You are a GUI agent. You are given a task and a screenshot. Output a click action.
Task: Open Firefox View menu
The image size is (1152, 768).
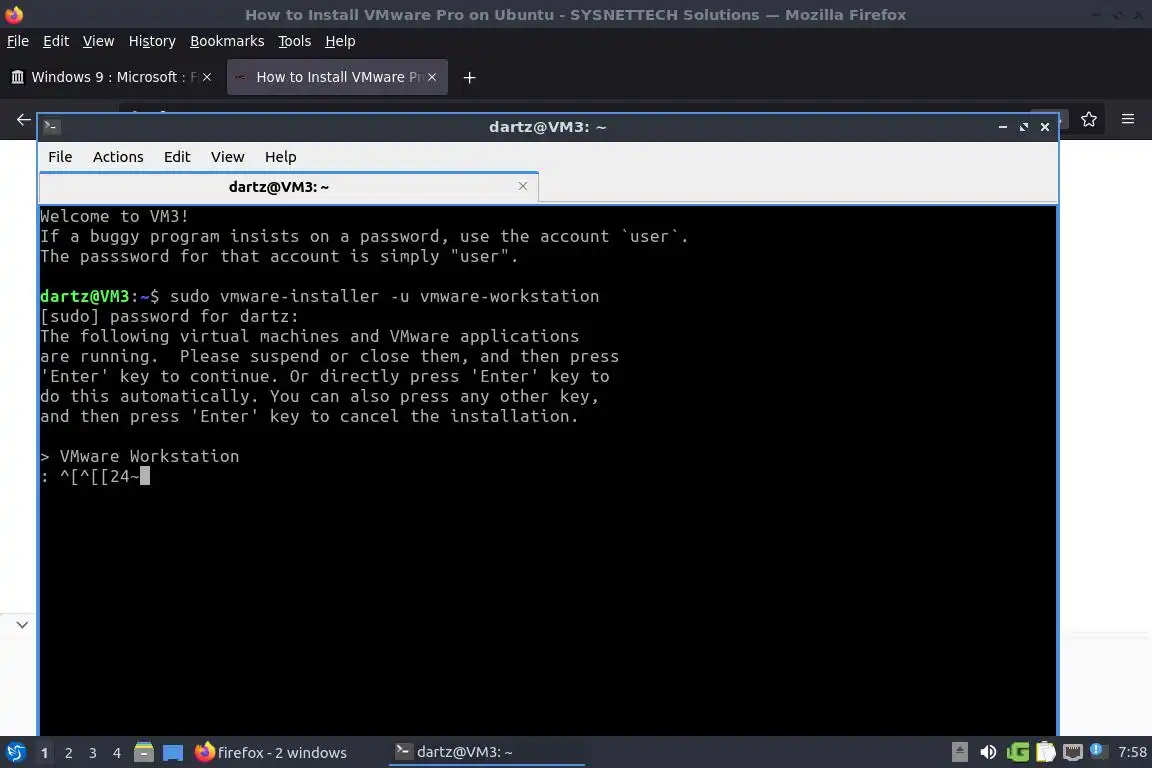point(98,41)
